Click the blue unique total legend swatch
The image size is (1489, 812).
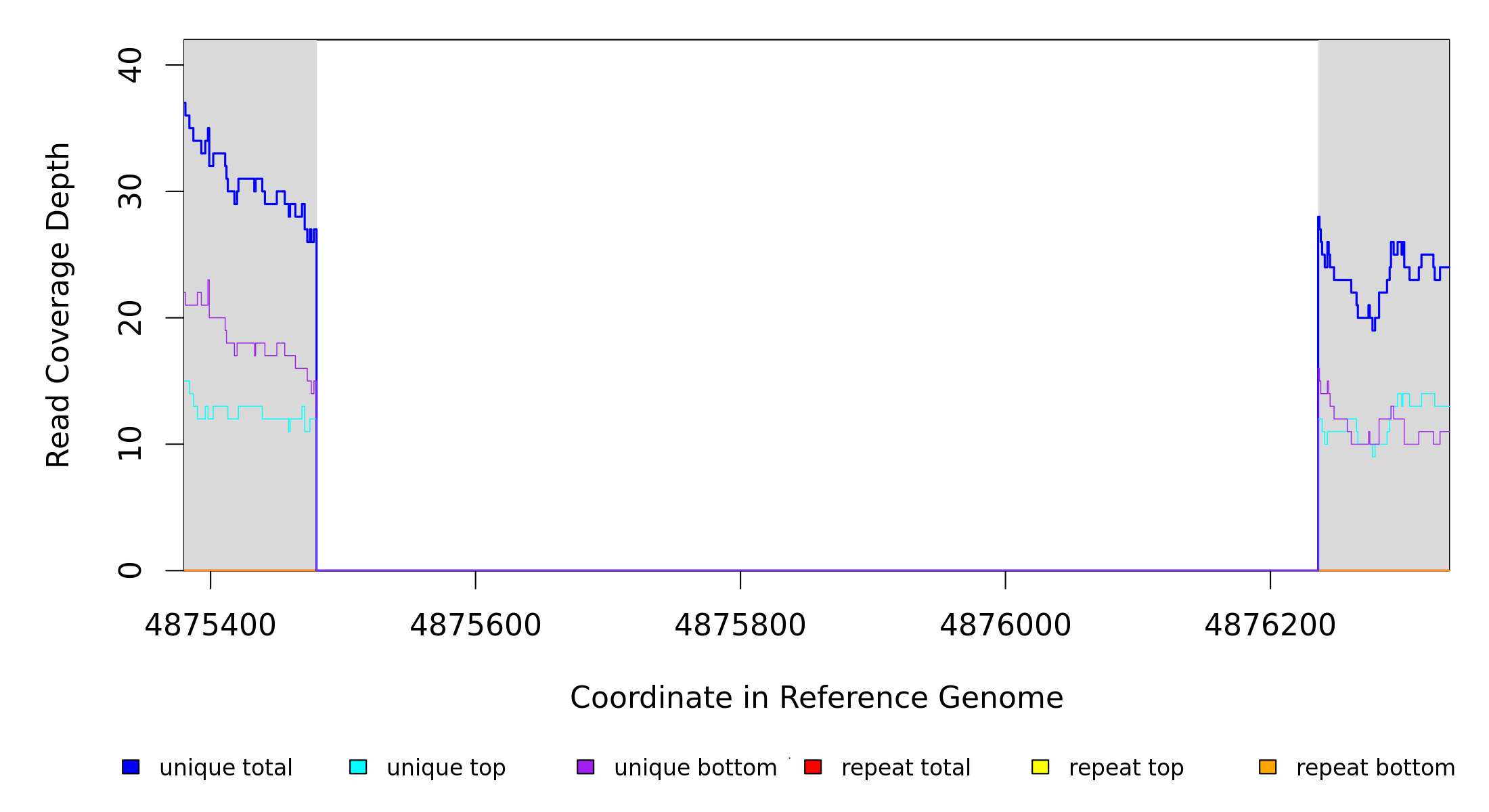coord(131,767)
